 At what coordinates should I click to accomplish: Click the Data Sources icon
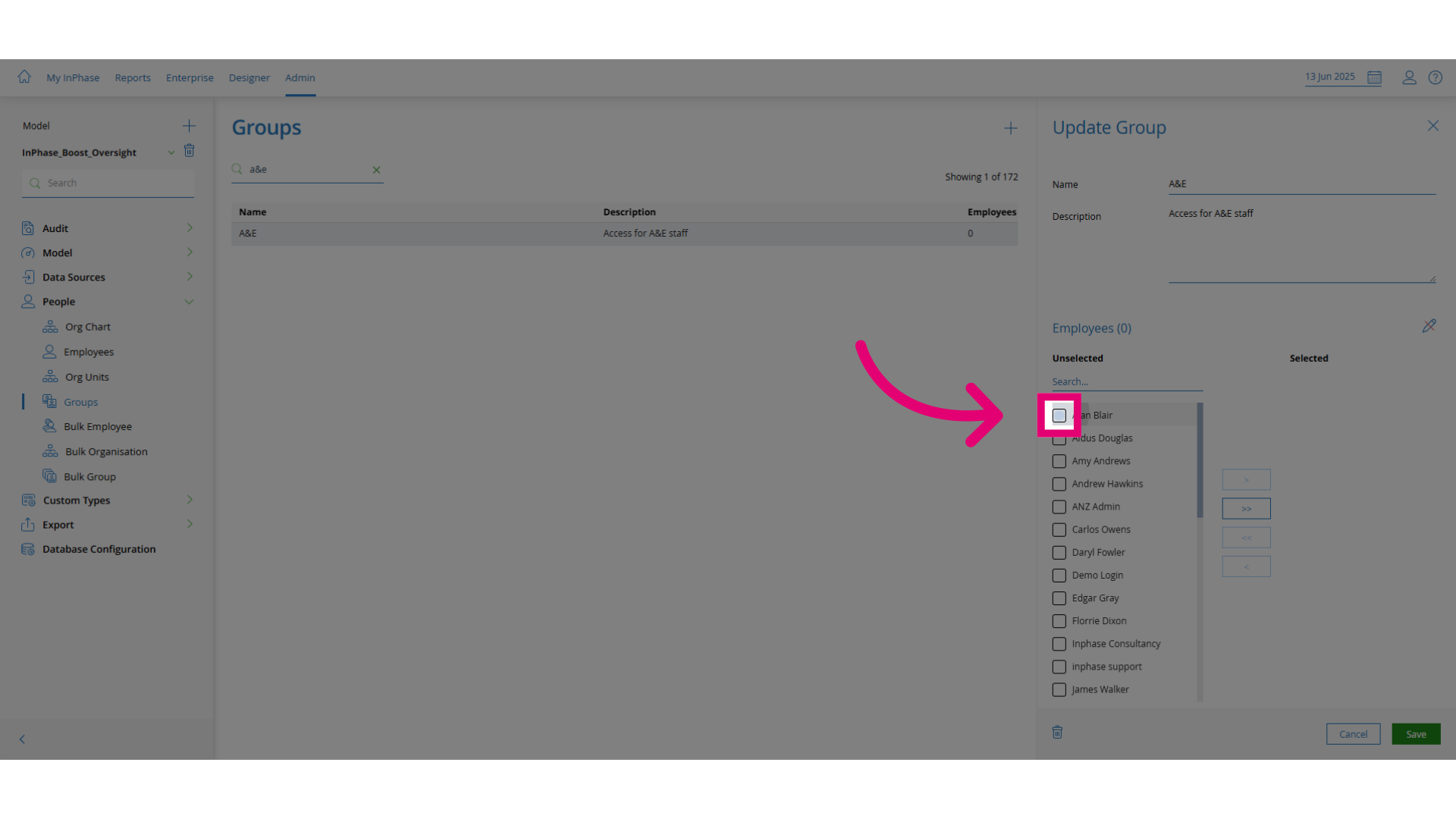28,277
